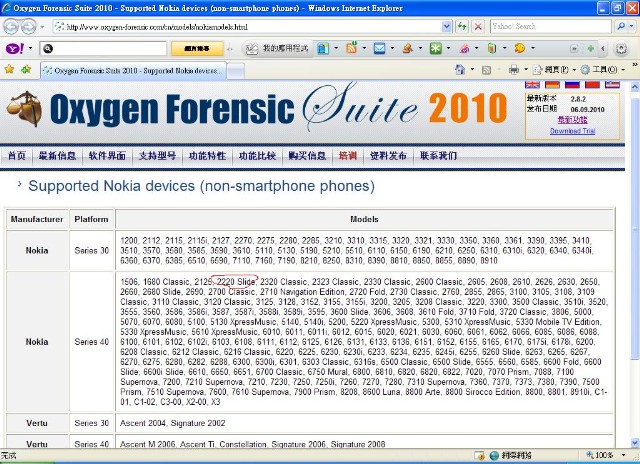Open the 资料发布 navigation item

pyautogui.click(x=388, y=155)
